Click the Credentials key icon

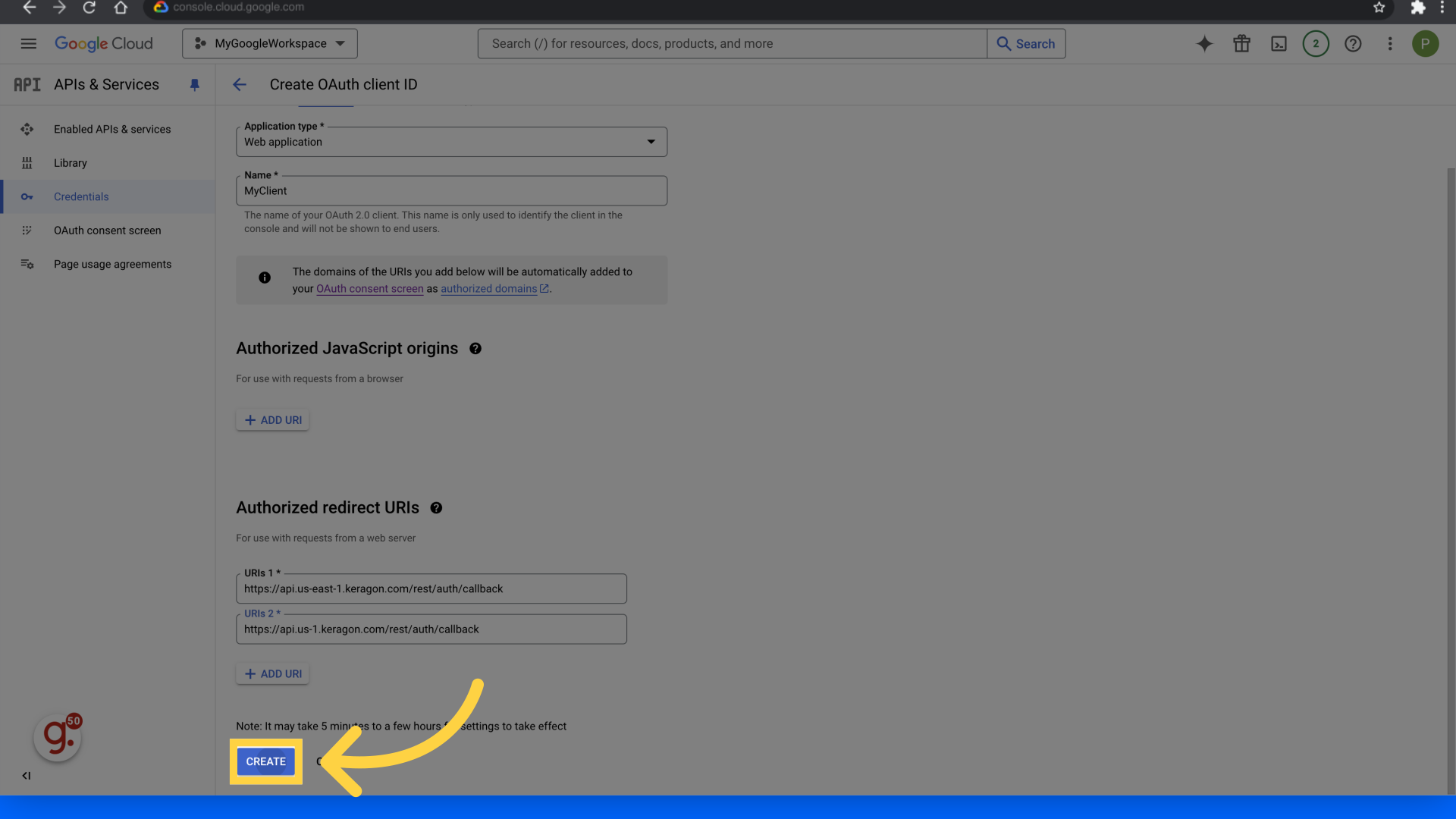[x=27, y=197]
